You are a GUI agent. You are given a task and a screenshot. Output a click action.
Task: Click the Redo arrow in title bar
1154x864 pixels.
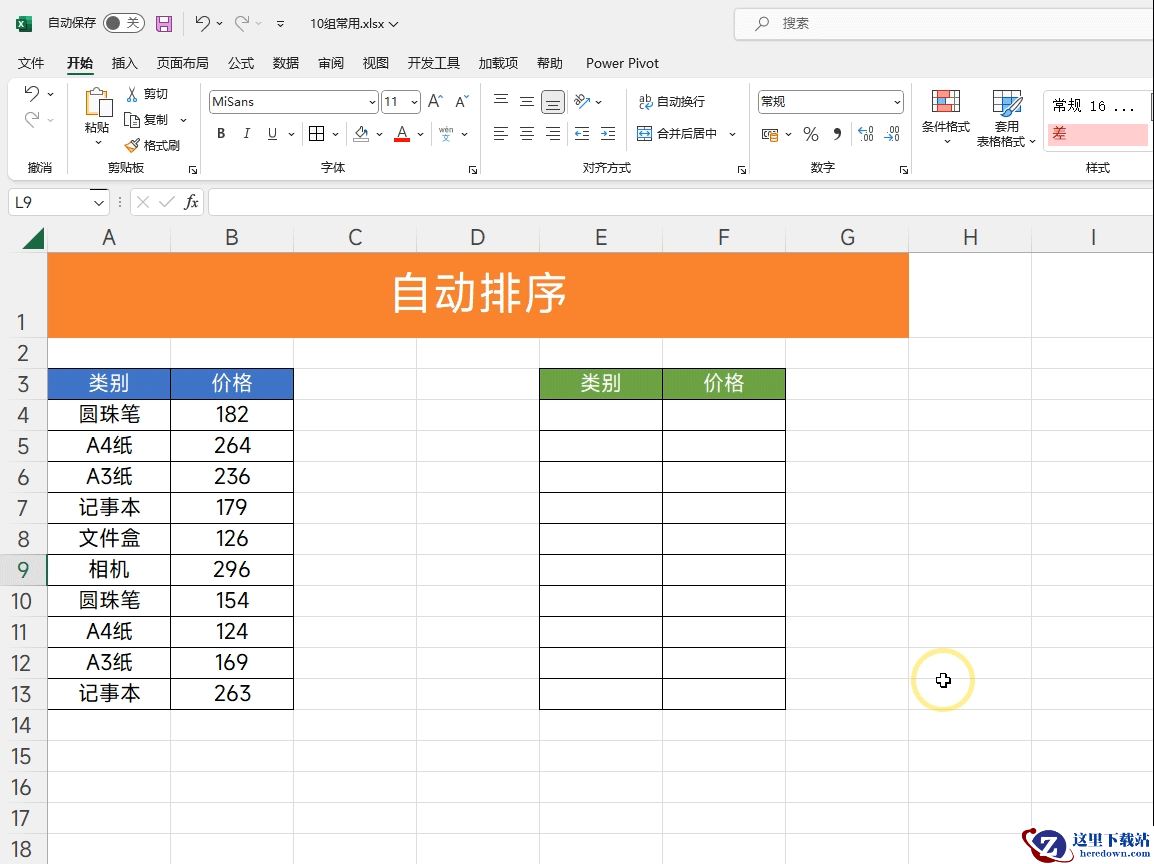tap(241, 24)
